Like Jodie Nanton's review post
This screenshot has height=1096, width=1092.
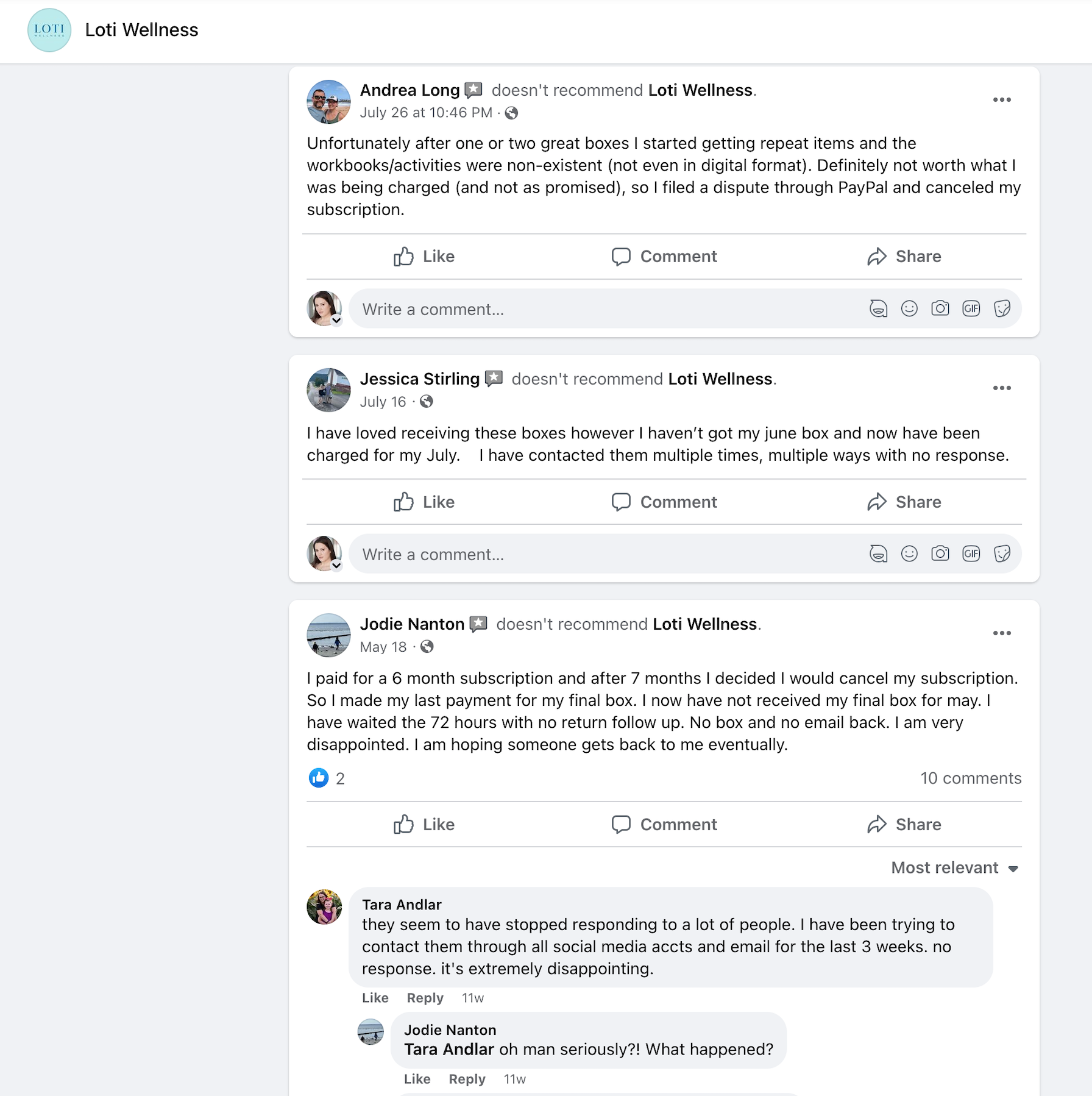coord(424,825)
